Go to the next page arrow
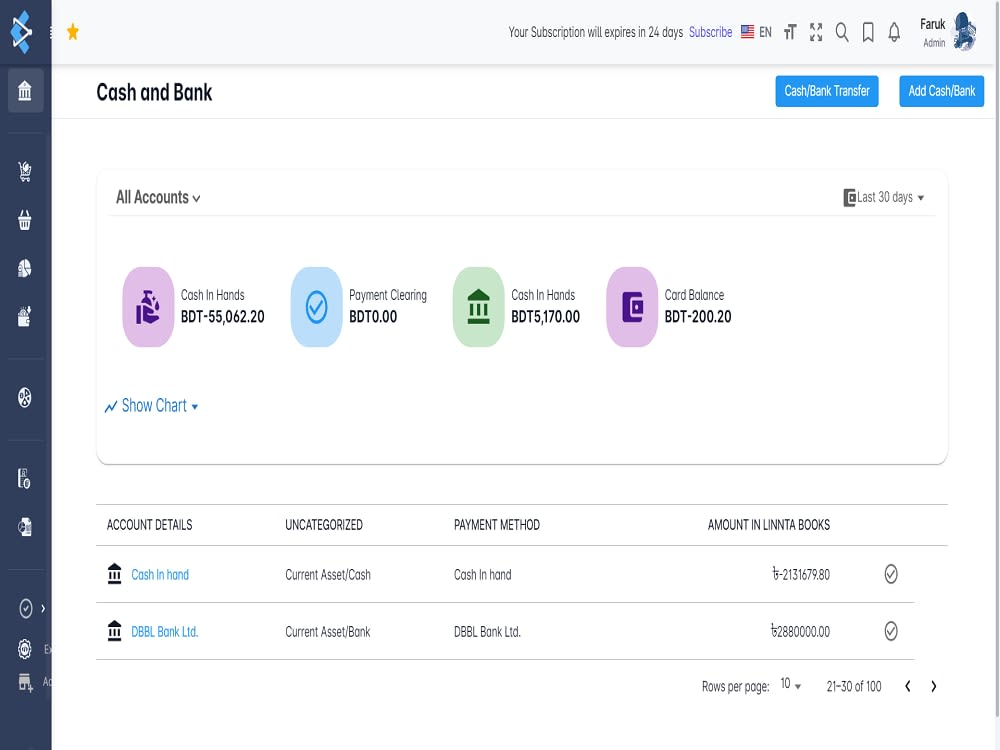 point(934,686)
